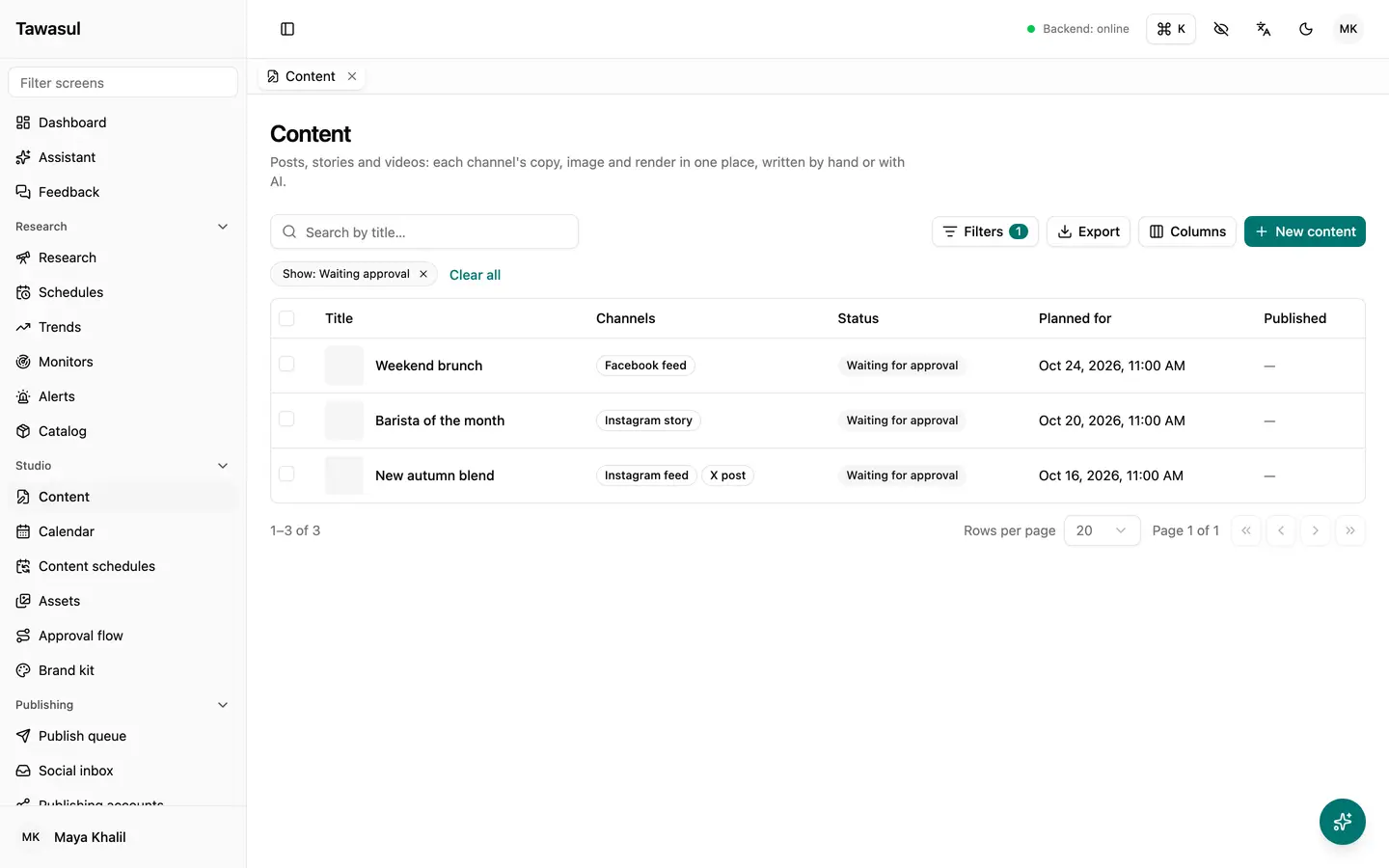Viewport: 1389px width, 868px height.
Task: Open the command palette shortcut button
Action: (1171, 29)
